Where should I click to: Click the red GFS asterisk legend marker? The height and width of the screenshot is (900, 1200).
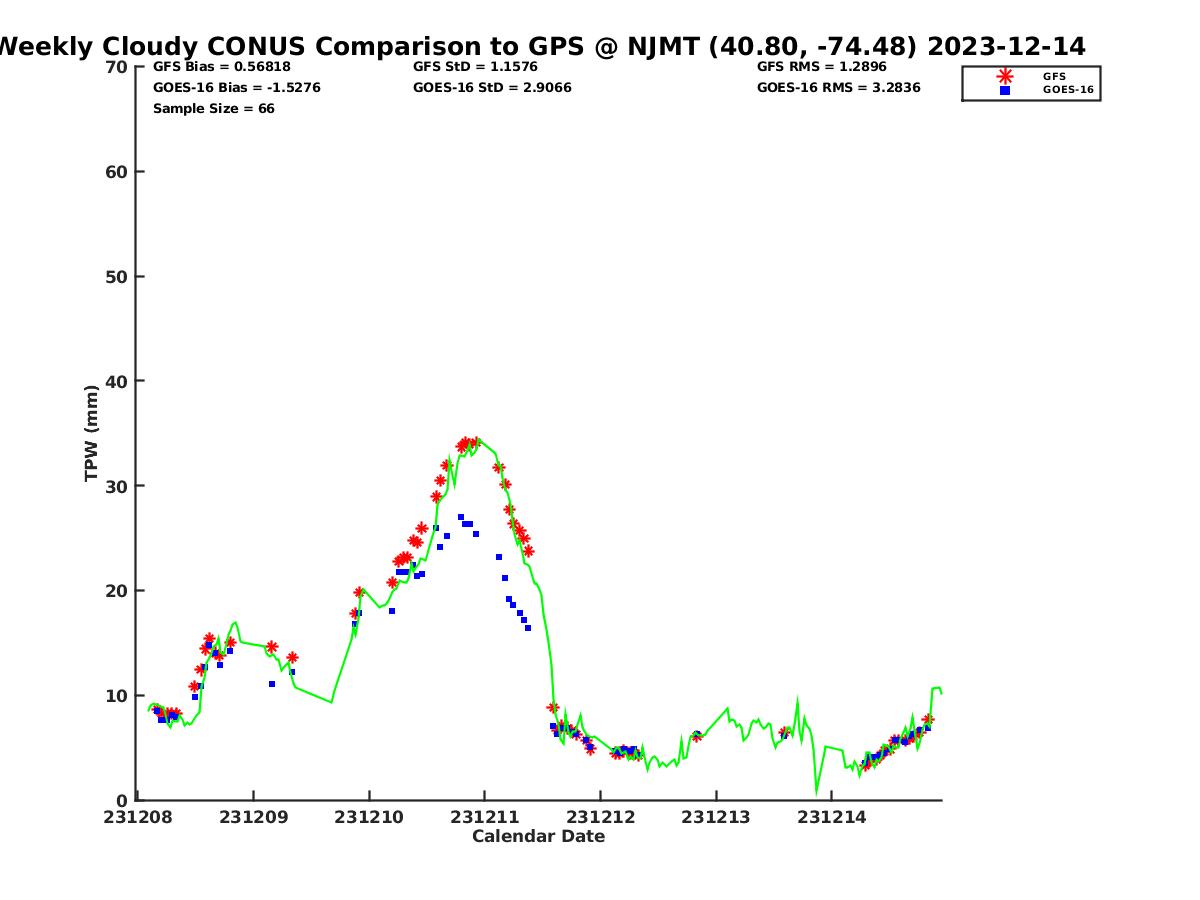point(1004,76)
